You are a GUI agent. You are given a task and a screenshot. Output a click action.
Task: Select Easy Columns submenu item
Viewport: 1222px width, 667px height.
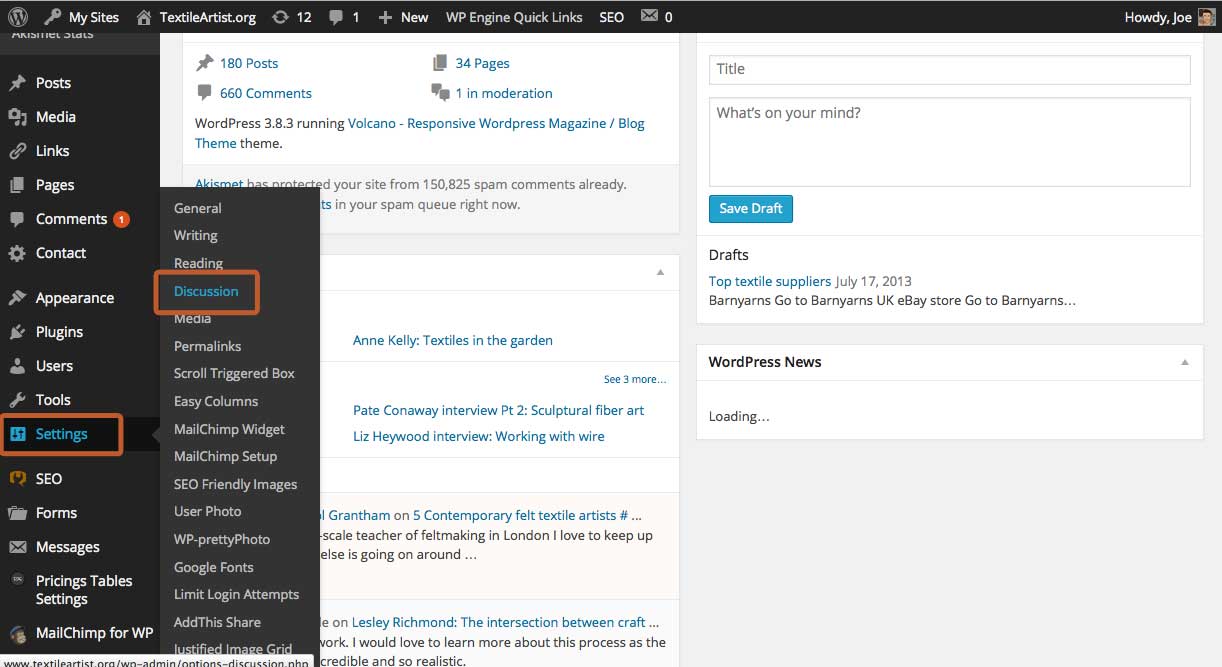click(216, 401)
